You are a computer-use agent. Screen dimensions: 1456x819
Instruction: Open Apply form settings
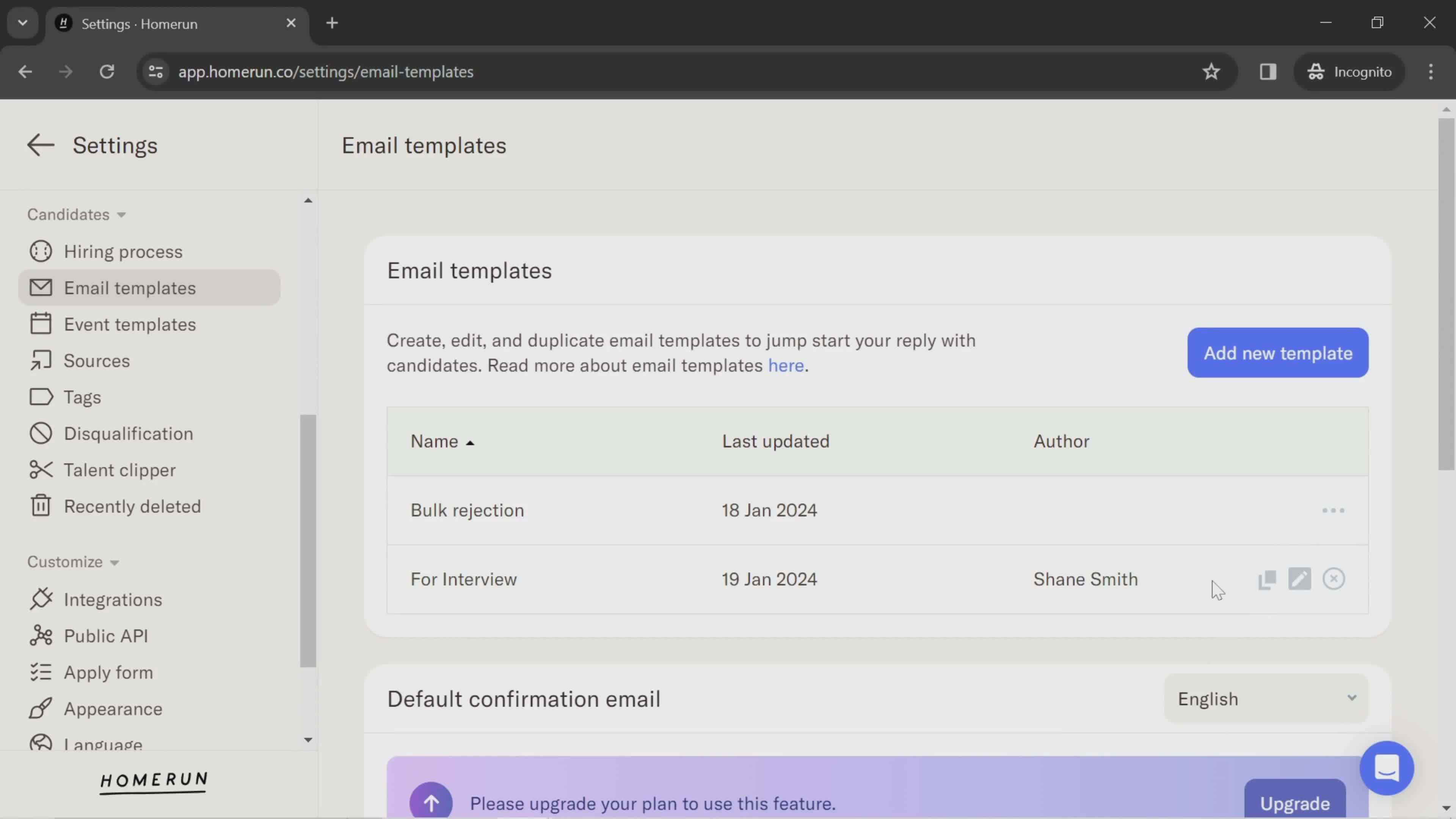click(x=108, y=673)
